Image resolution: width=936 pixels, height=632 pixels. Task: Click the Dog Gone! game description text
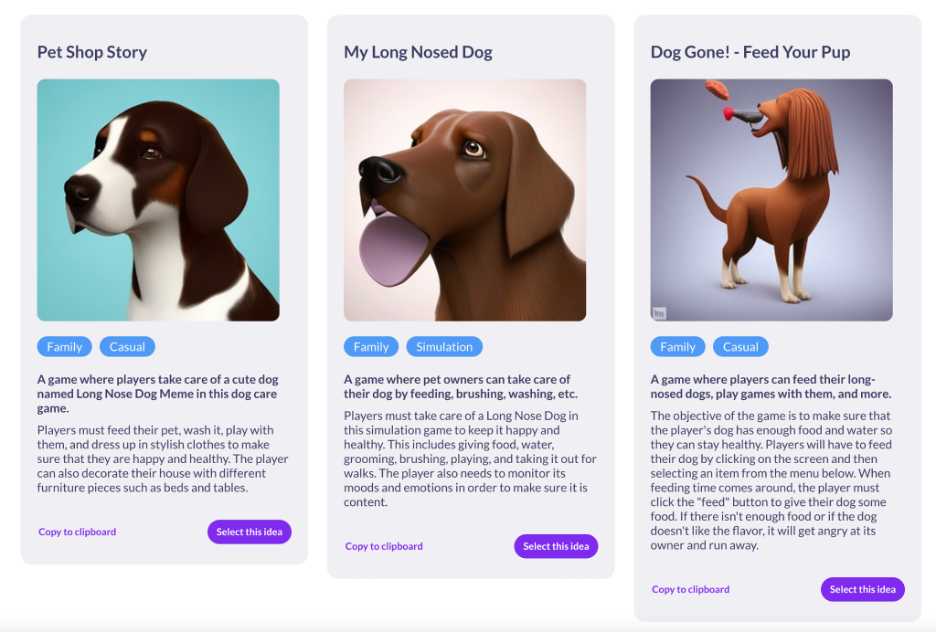tap(771, 480)
